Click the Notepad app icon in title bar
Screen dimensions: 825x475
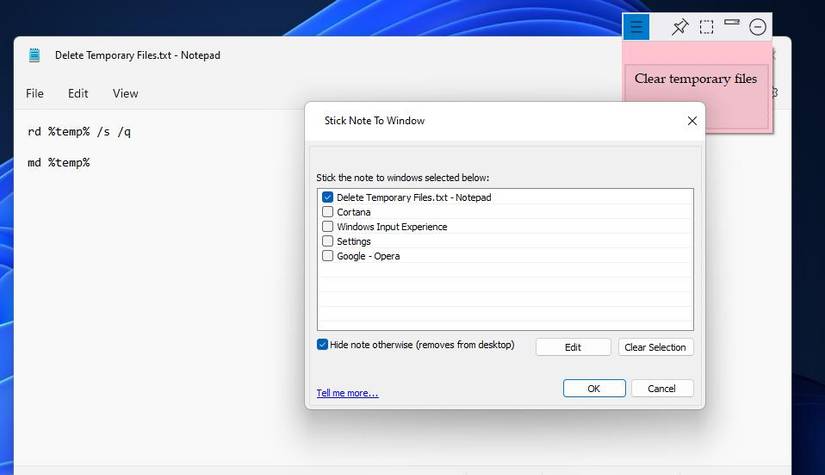coord(35,55)
